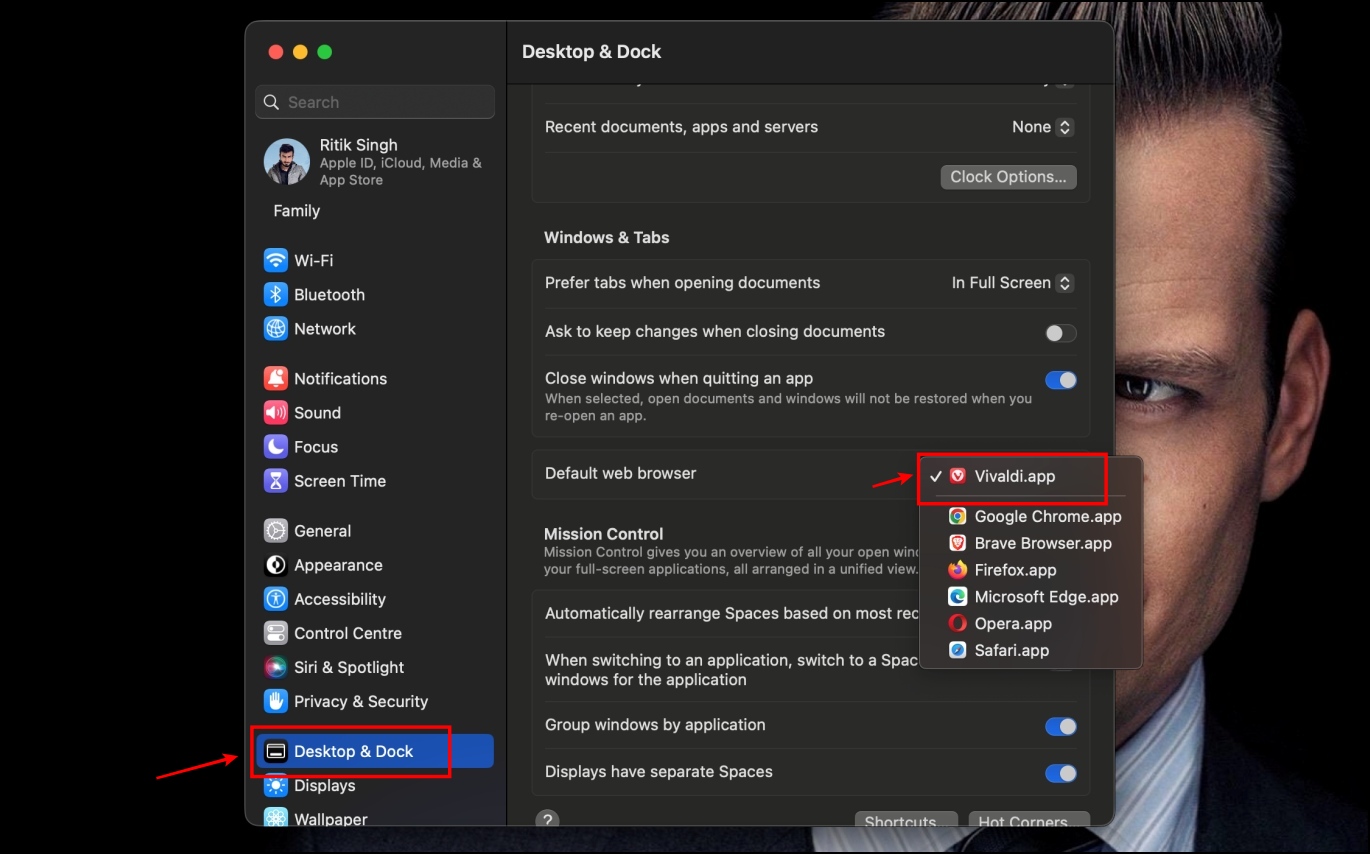Image resolution: width=1370 pixels, height=854 pixels.
Task: Click the Microsoft Edge app icon
Action: coord(958,597)
